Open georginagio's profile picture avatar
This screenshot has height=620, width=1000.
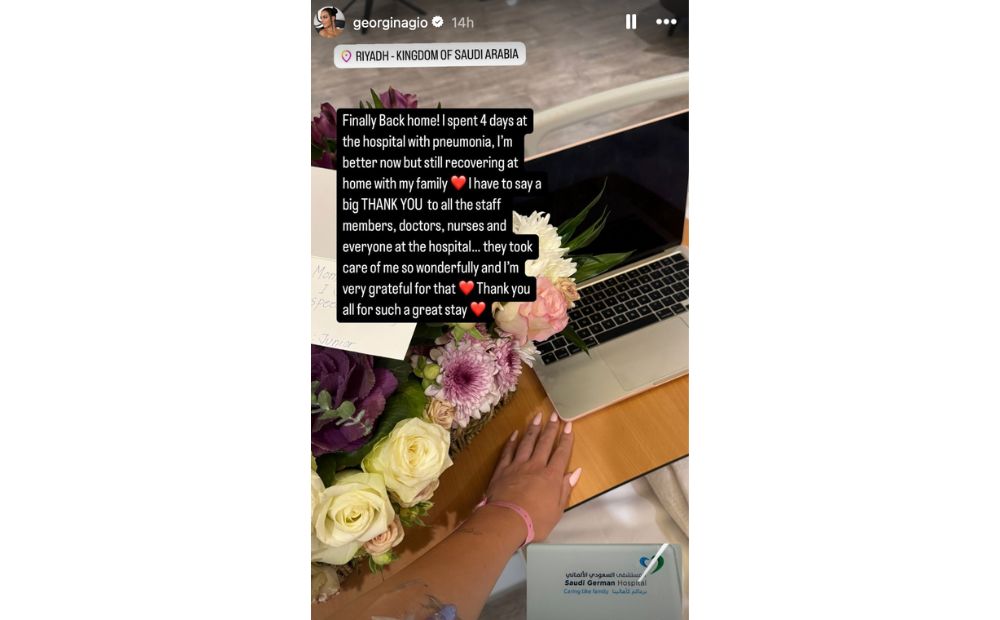[x=330, y=22]
